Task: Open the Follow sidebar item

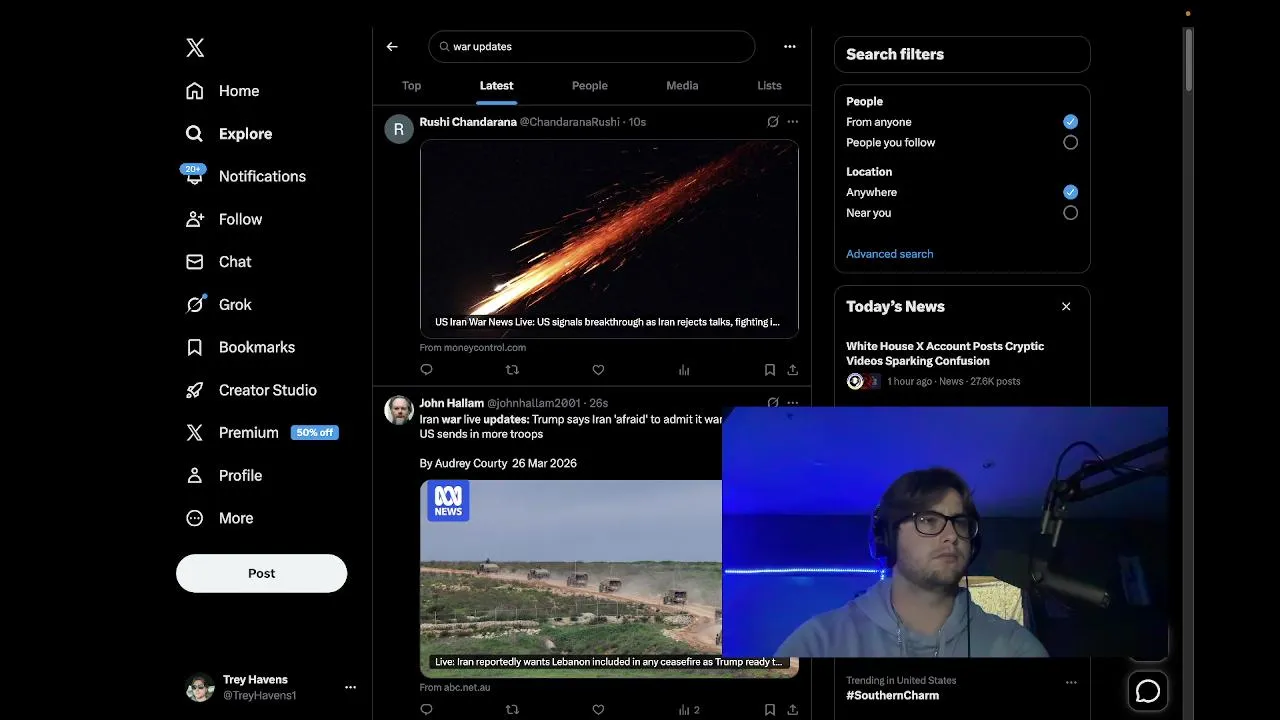Action: point(223,219)
